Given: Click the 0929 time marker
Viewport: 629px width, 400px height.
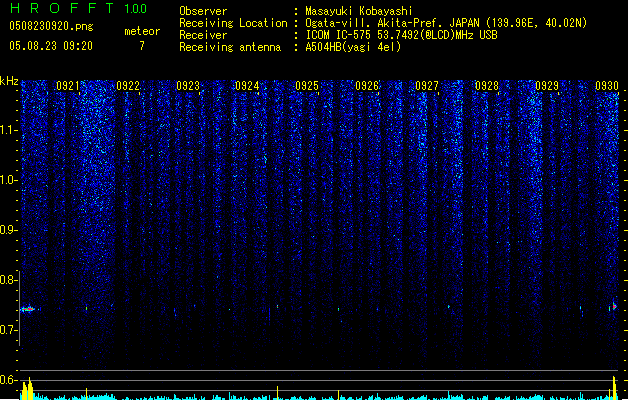Looking at the screenshot, I should pos(547,86).
